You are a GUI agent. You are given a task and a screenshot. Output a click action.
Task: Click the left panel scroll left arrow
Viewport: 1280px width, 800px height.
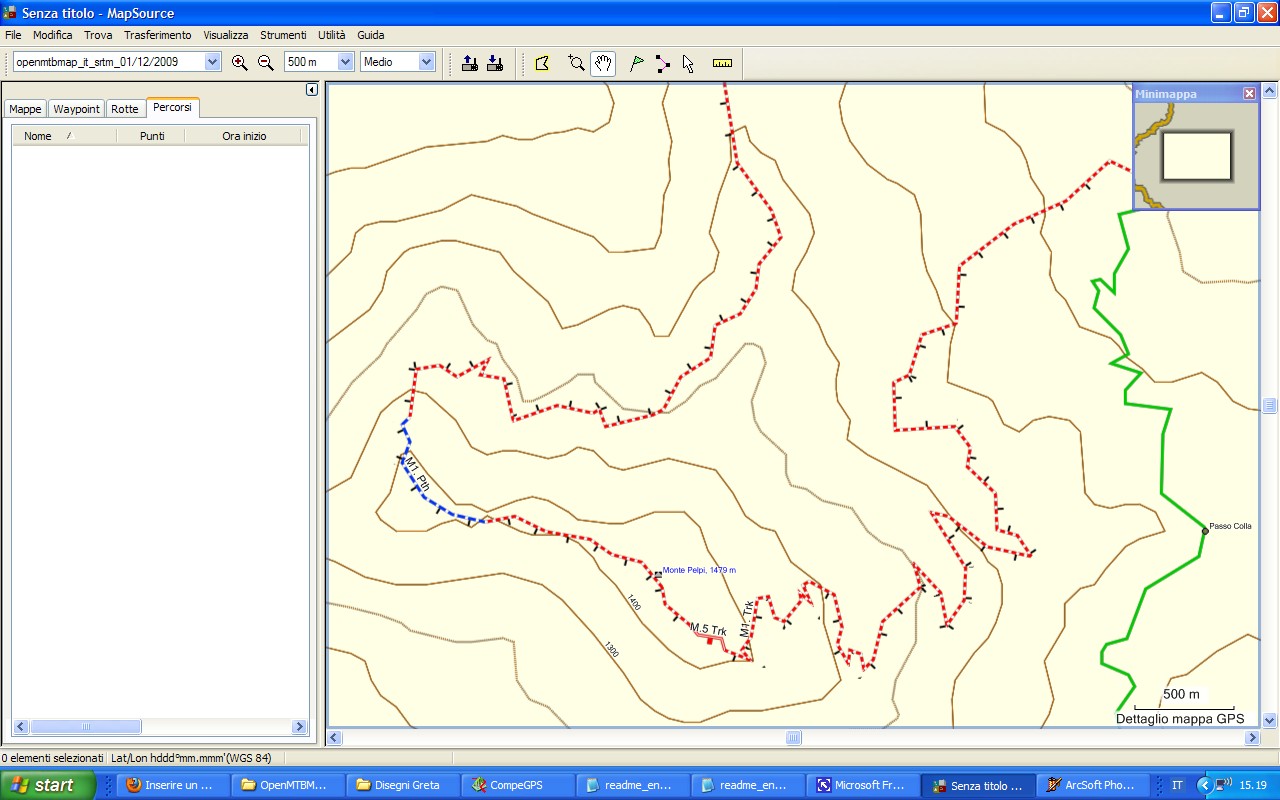(x=19, y=727)
